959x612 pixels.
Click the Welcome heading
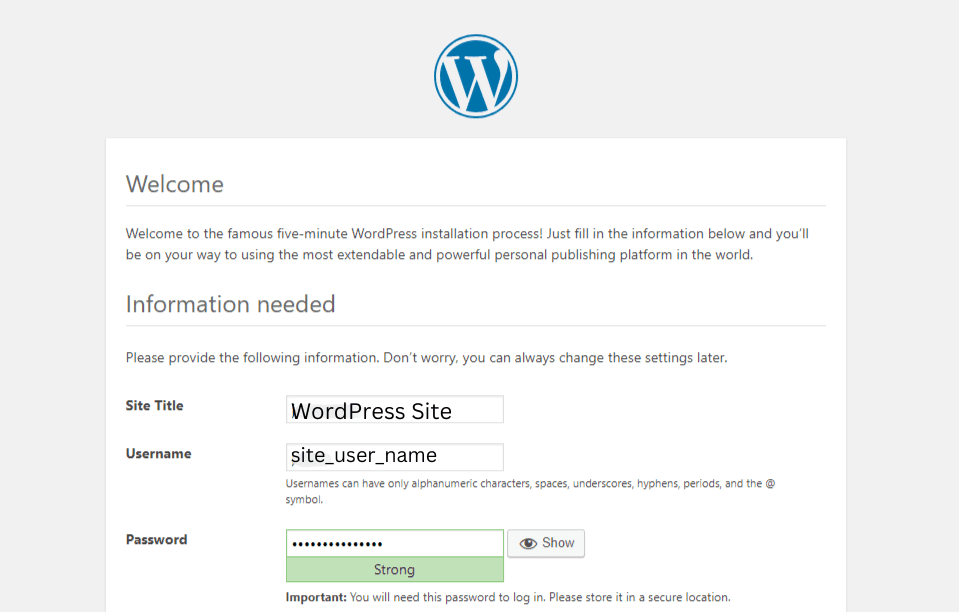174,184
